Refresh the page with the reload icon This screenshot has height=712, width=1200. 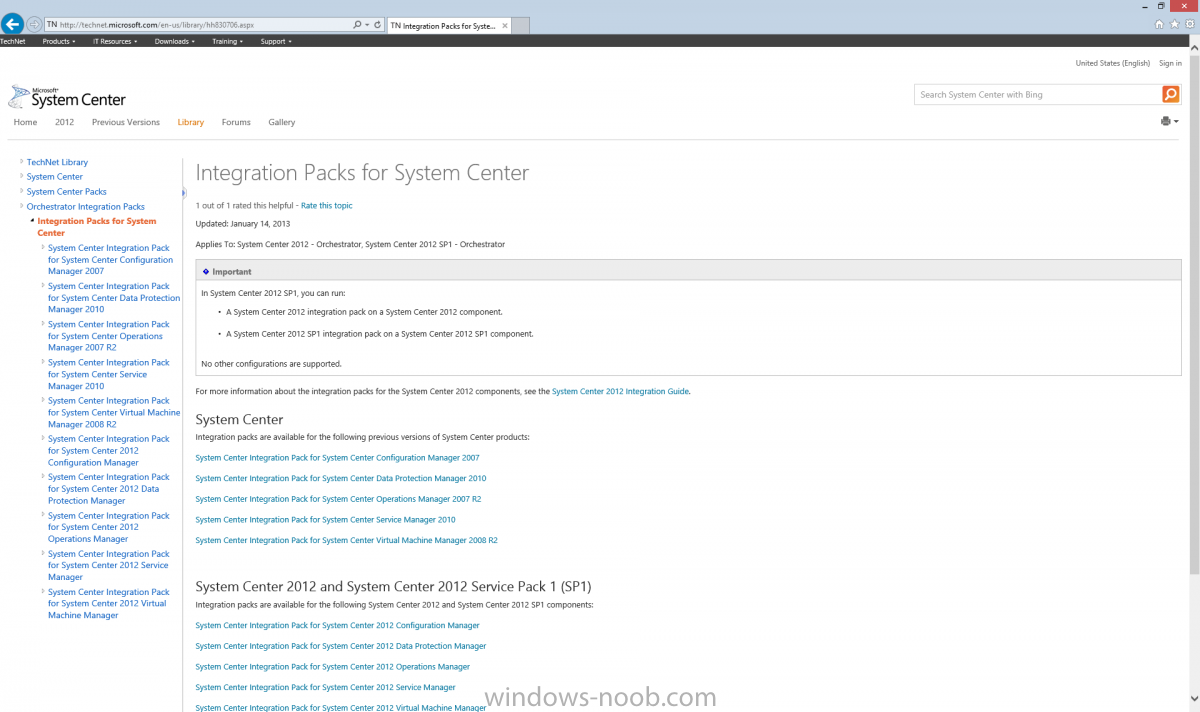378,24
